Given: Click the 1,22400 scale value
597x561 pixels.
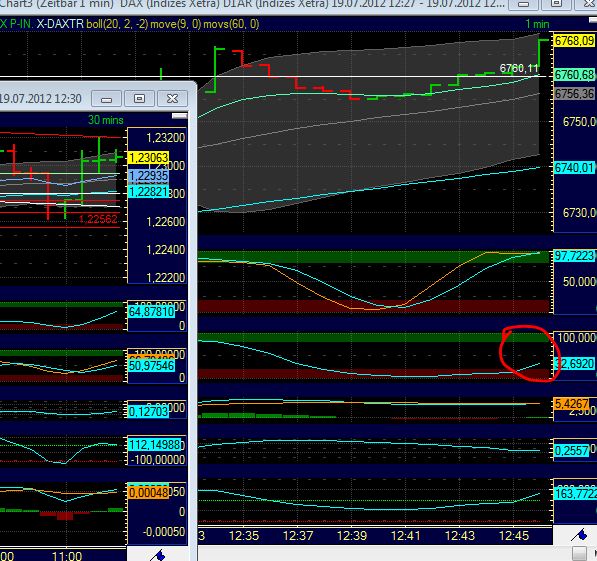Looking at the screenshot, I should pos(166,250).
